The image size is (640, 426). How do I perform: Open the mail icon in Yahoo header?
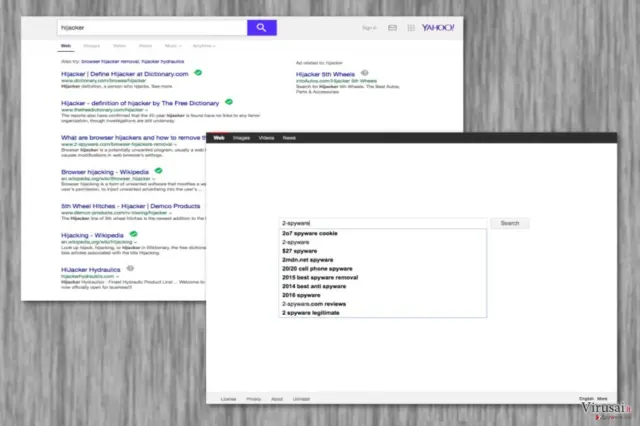click(392, 28)
